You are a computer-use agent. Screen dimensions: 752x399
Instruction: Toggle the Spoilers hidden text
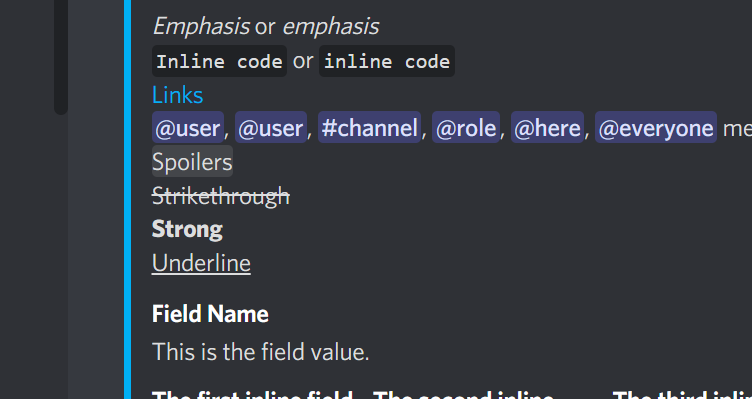[192, 161]
